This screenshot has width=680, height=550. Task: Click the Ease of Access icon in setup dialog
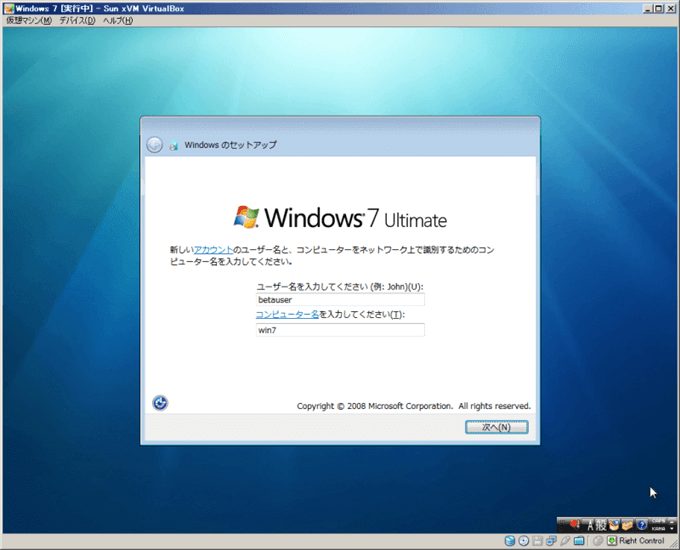tap(160, 403)
